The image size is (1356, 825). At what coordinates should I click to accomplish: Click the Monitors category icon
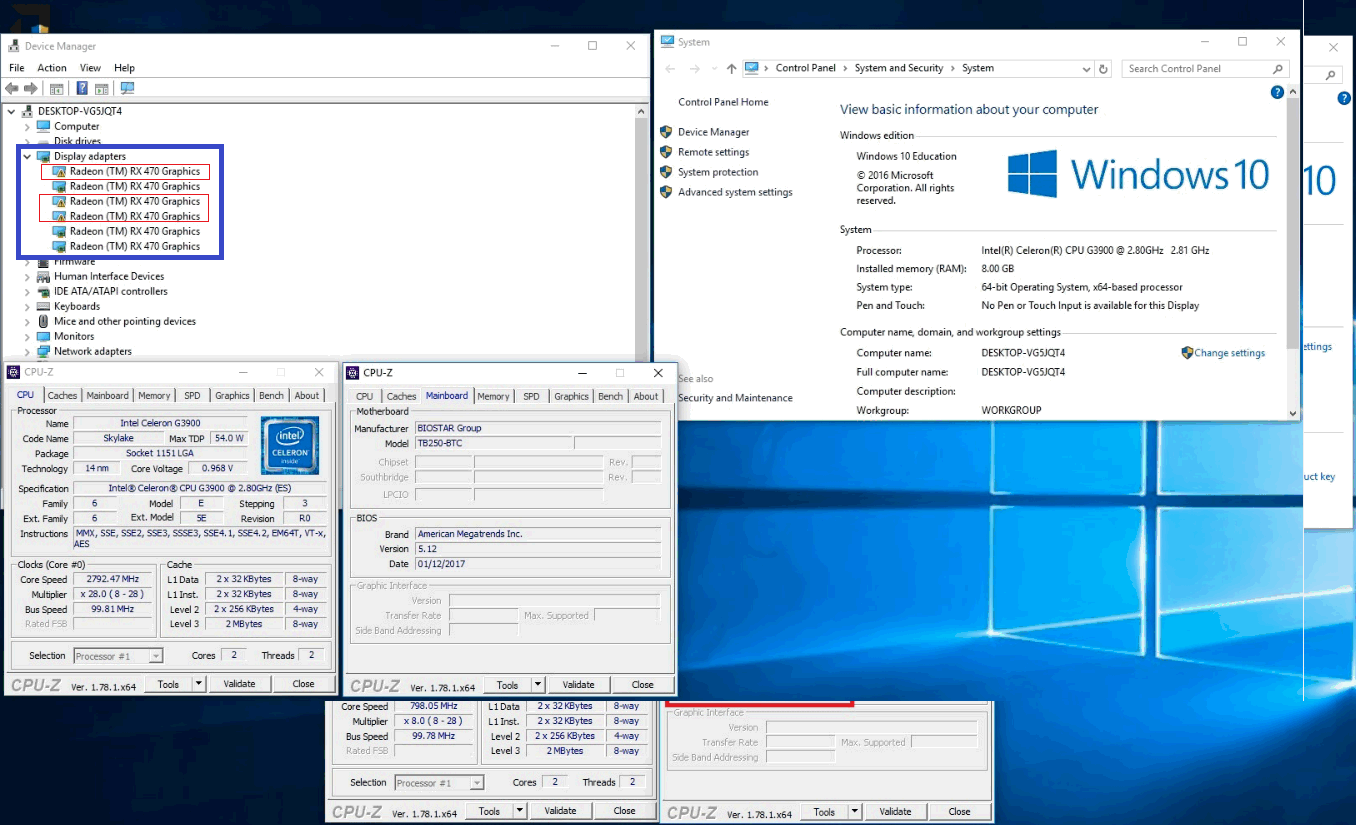coord(43,336)
